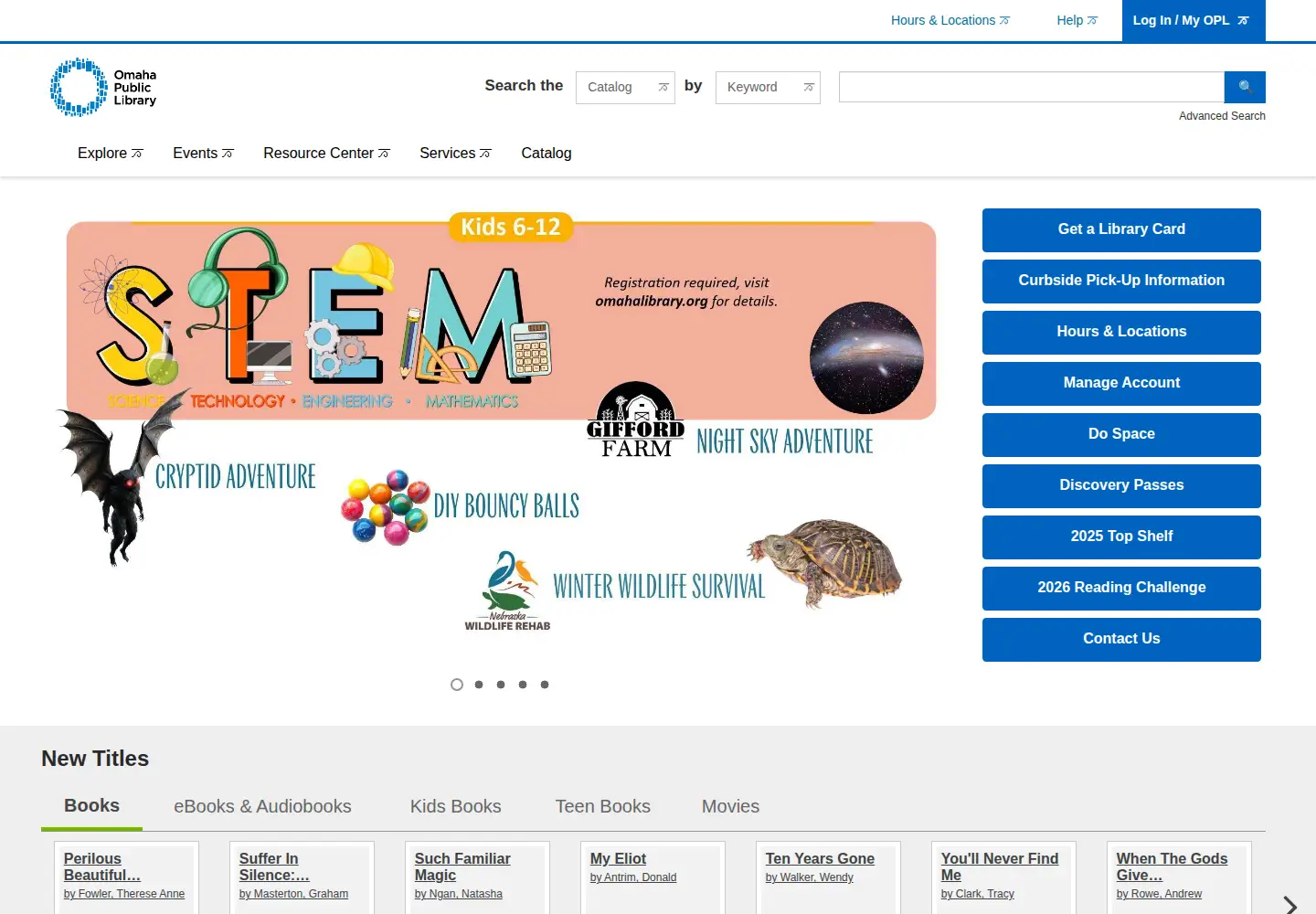
Task: Open the book Such Familiar Magic
Action: (x=462, y=866)
